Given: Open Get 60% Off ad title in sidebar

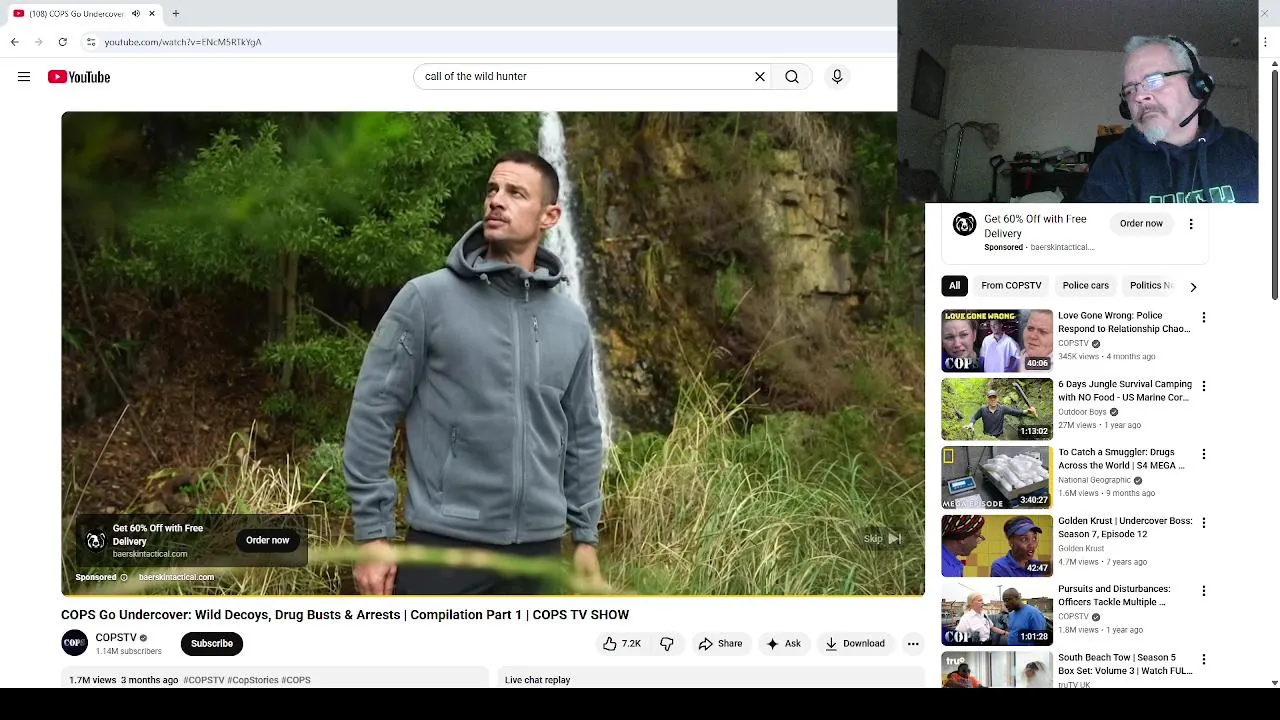Looking at the screenshot, I should pyautogui.click(x=1035, y=226).
